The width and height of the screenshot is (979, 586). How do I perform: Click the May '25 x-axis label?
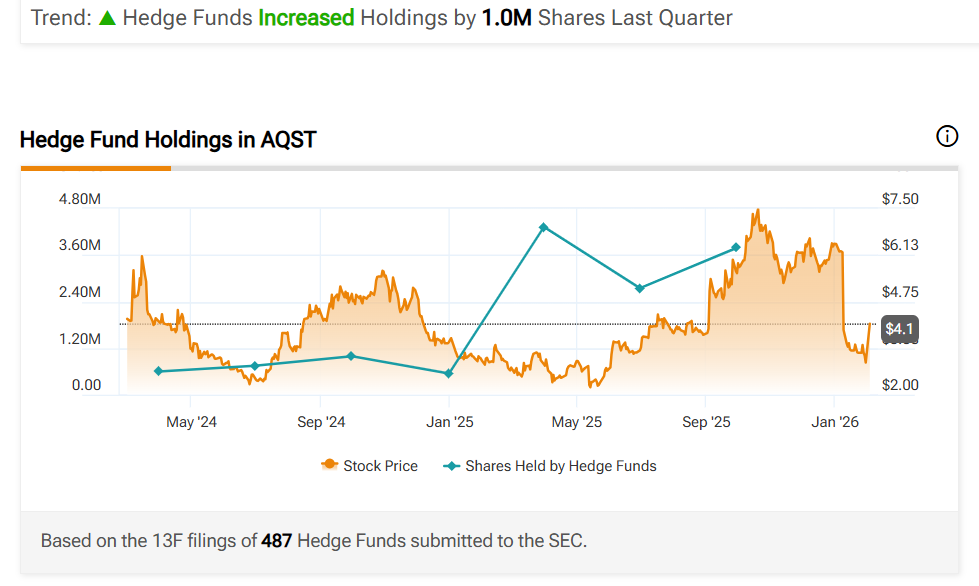tap(578, 422)
